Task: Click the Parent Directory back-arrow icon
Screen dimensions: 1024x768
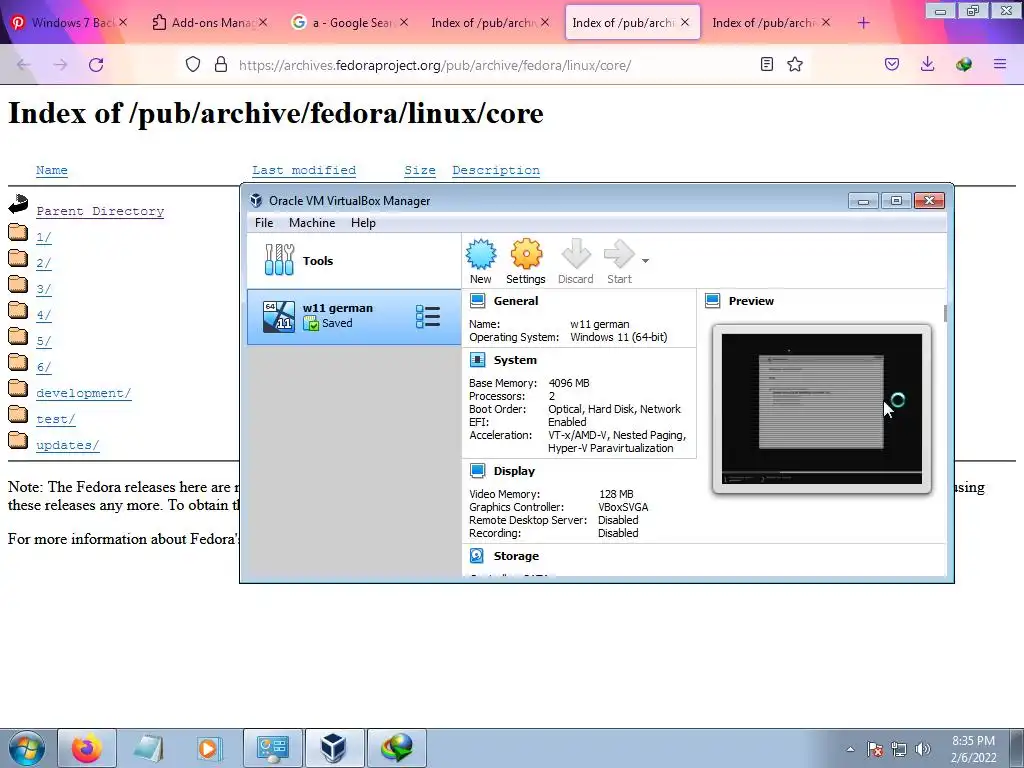Action: (18, 204)
